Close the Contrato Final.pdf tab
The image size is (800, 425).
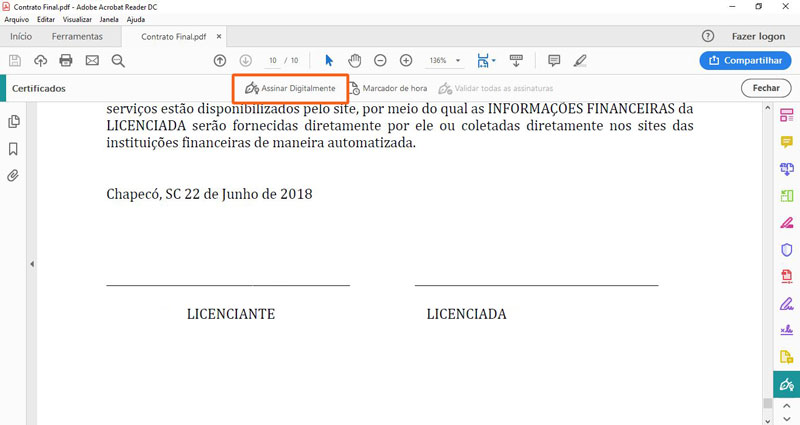[220, 37]
